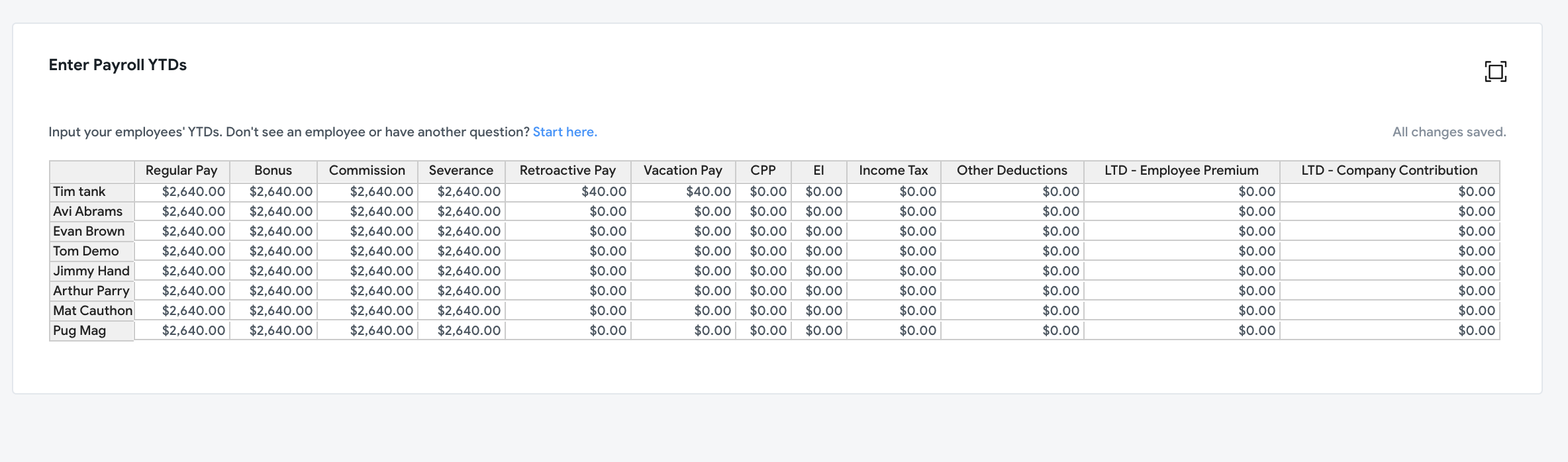Select the EI column header
This screenshot has width=1568, height=462.
[819, 171]
